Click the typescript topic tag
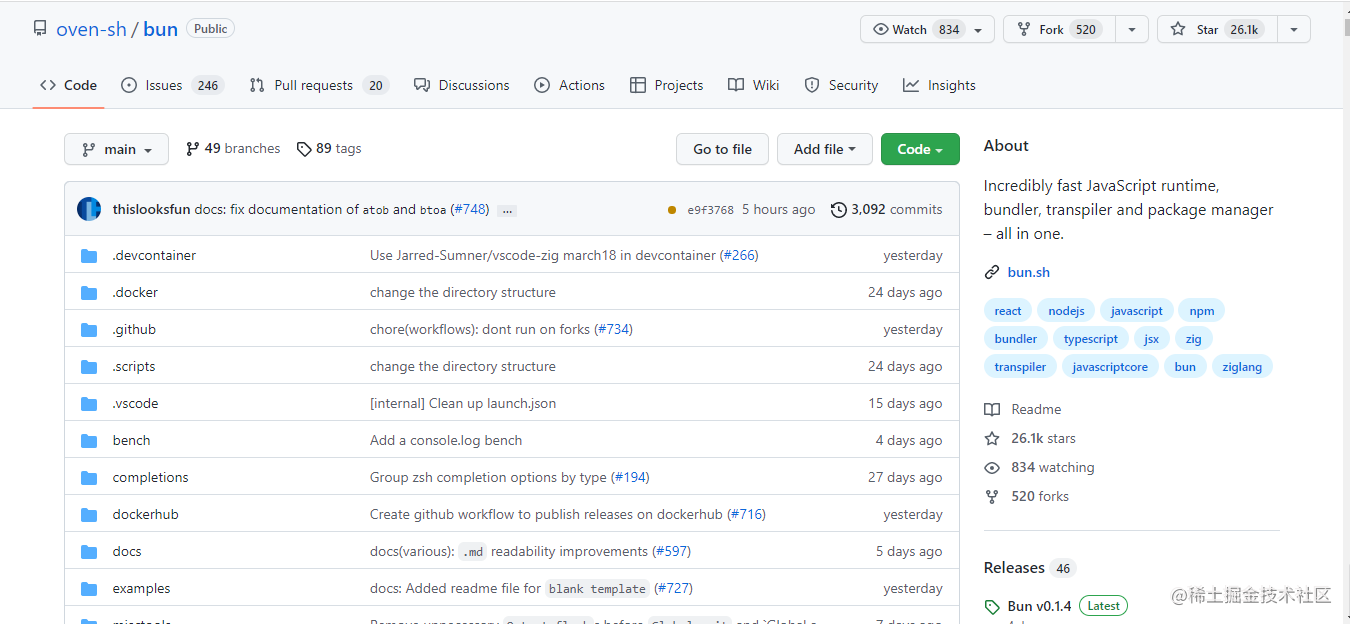 click(1091, 339)
